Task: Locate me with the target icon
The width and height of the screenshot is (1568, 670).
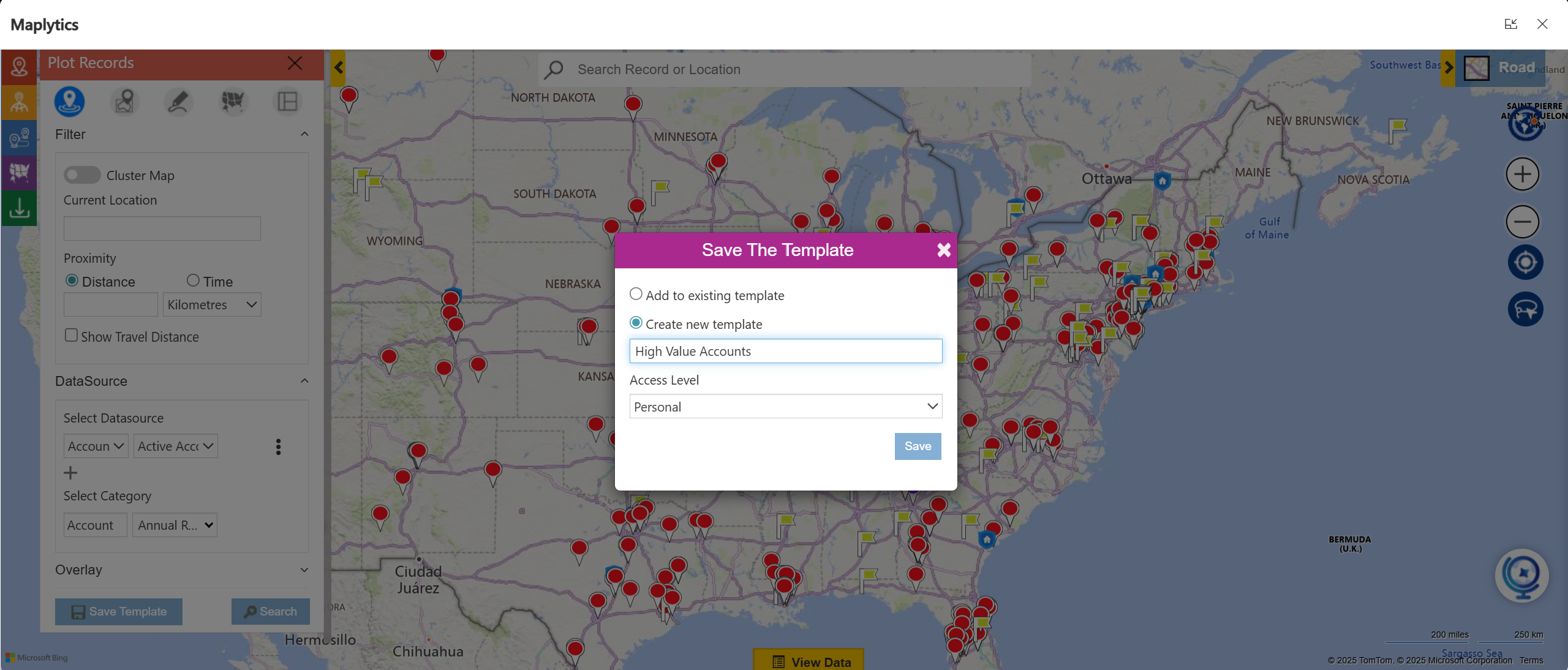Action: coord(1525,262)
